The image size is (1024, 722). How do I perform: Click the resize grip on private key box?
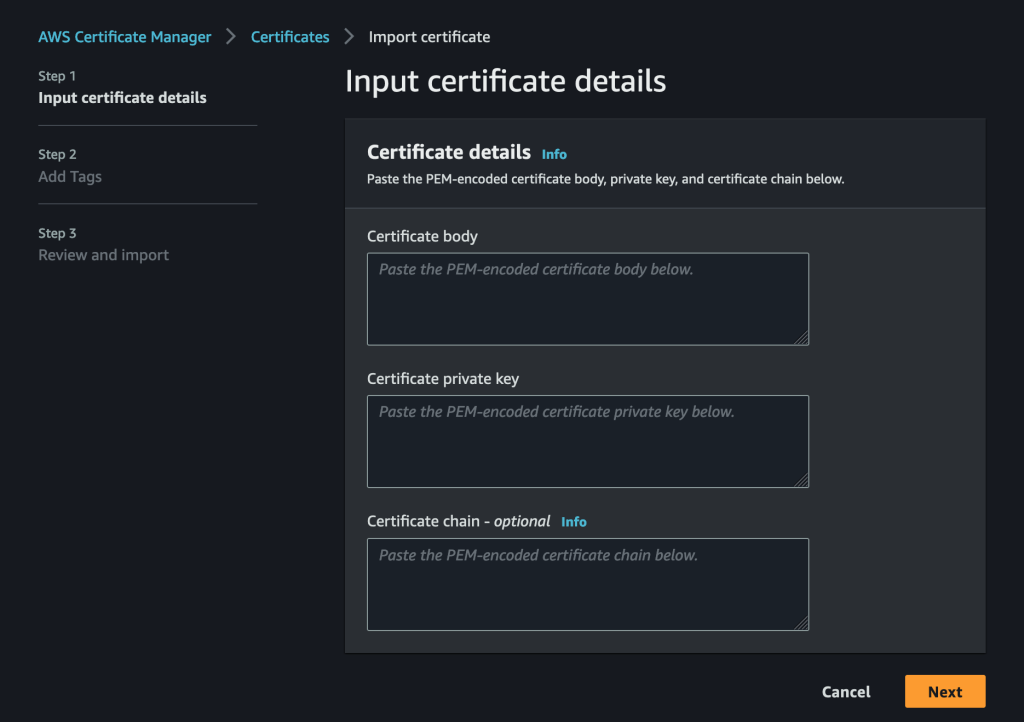(x=805, y=483)
